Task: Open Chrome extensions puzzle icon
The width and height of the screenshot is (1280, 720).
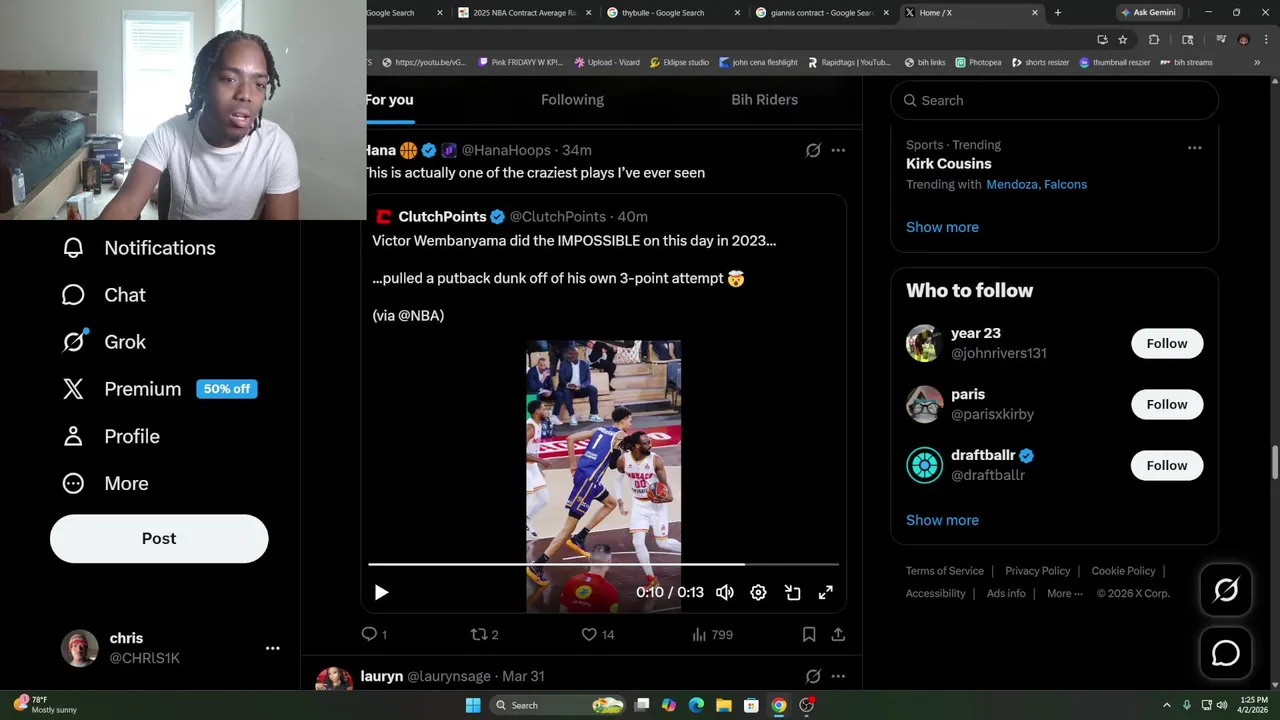Action: (x=1154, y=40)
